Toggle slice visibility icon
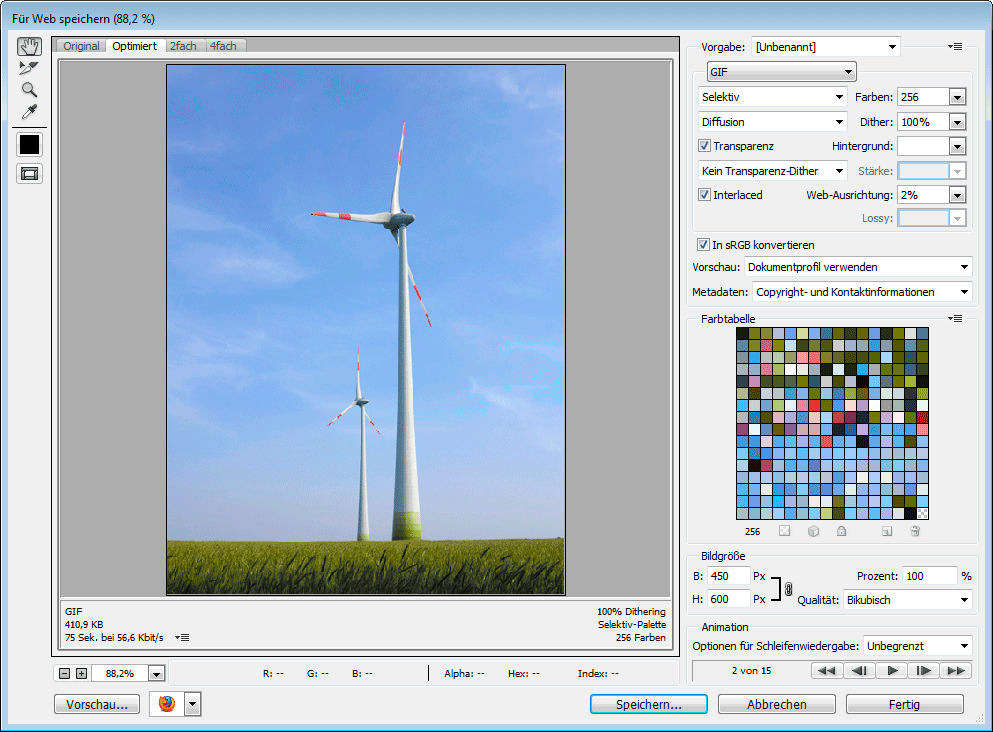The width and height of the screenshot is (993, 732). 29,174
